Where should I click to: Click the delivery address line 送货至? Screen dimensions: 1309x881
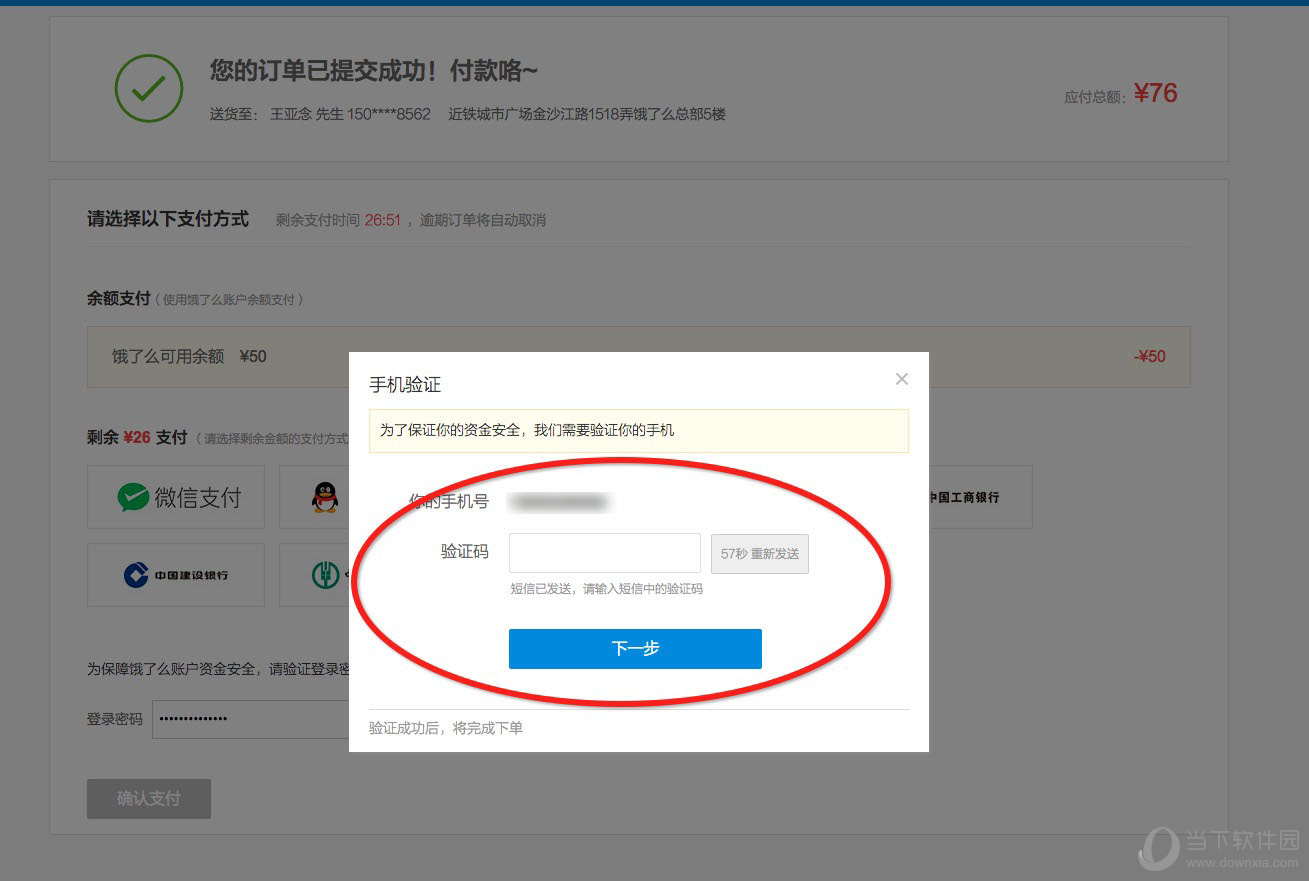[468, 114]
